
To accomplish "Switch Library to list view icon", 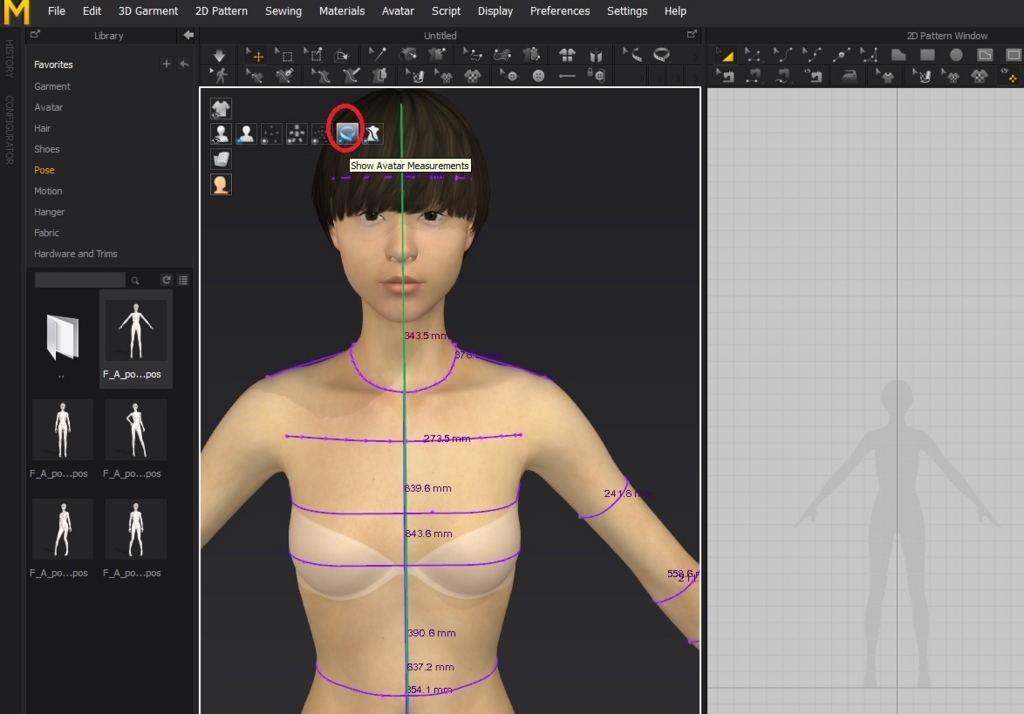I will [x=183, y=280].
